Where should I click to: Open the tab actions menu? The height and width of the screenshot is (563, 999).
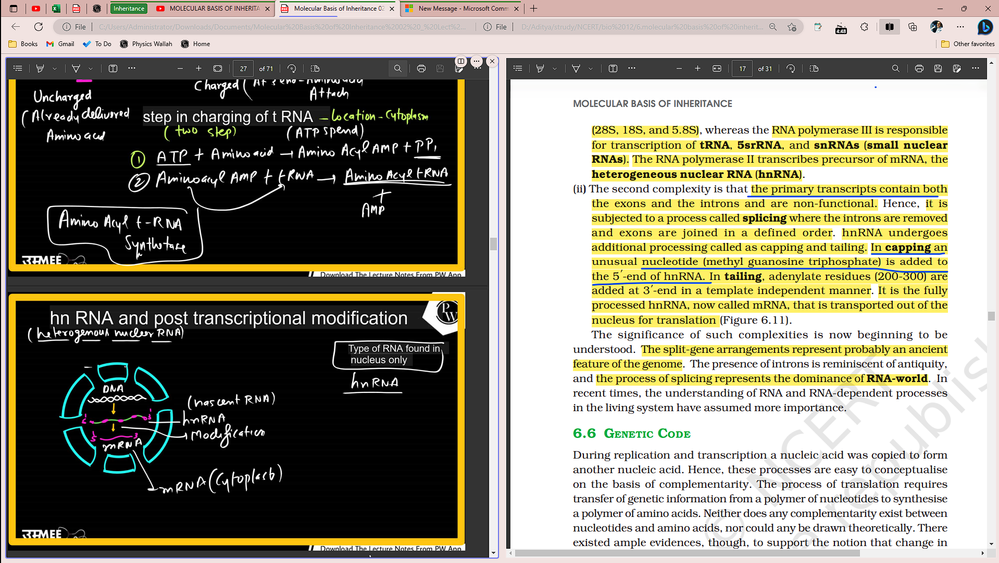[x=13, y=8]
